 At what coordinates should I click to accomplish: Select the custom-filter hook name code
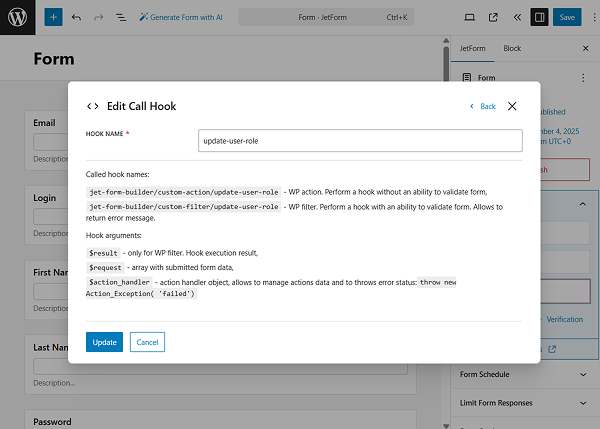(184, 207)
